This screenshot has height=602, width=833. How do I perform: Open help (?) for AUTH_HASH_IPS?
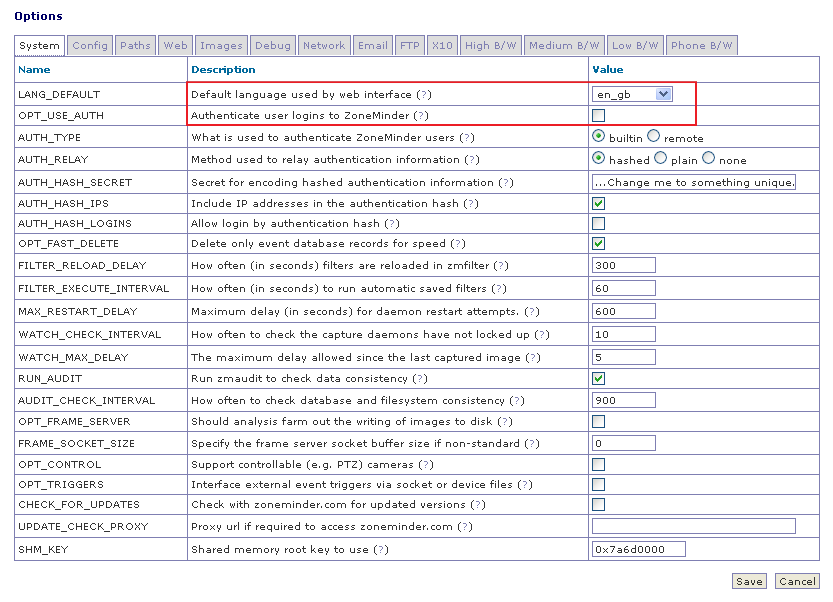coord(471,204)
